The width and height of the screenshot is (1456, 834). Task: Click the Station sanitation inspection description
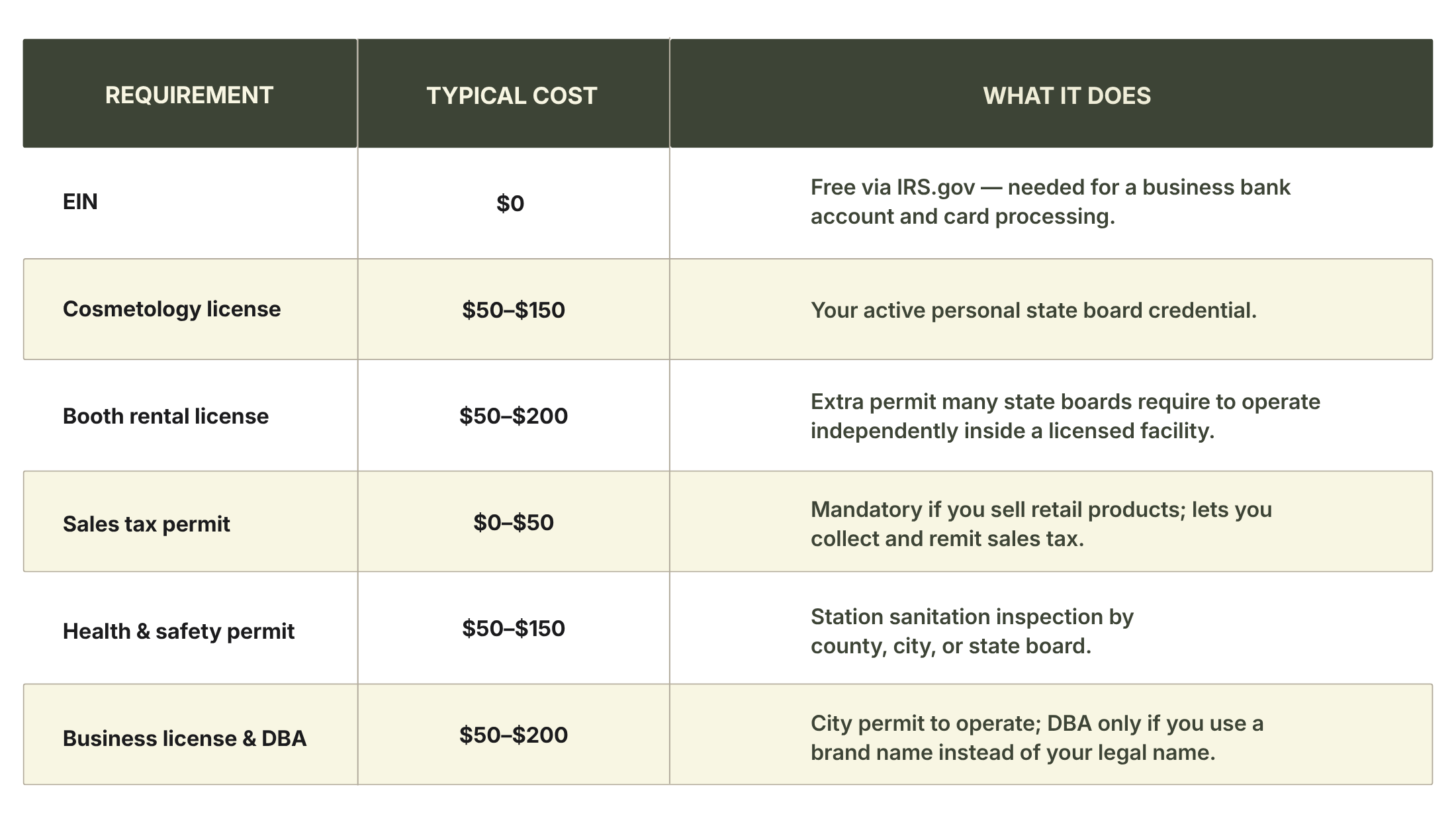(972, 631)
